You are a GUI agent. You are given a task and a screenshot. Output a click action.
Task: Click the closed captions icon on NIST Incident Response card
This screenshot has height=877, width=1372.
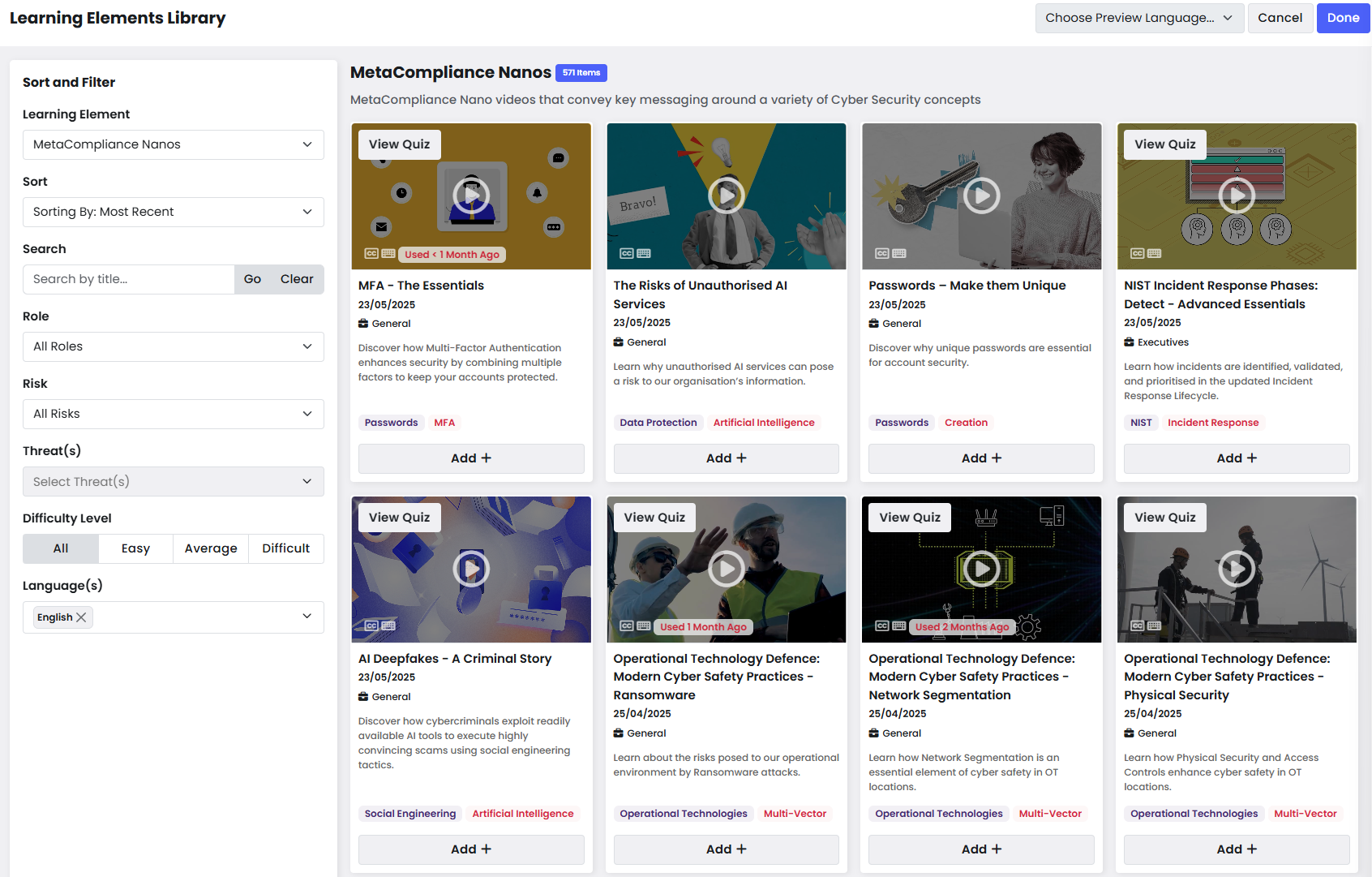coord(1138,254)
